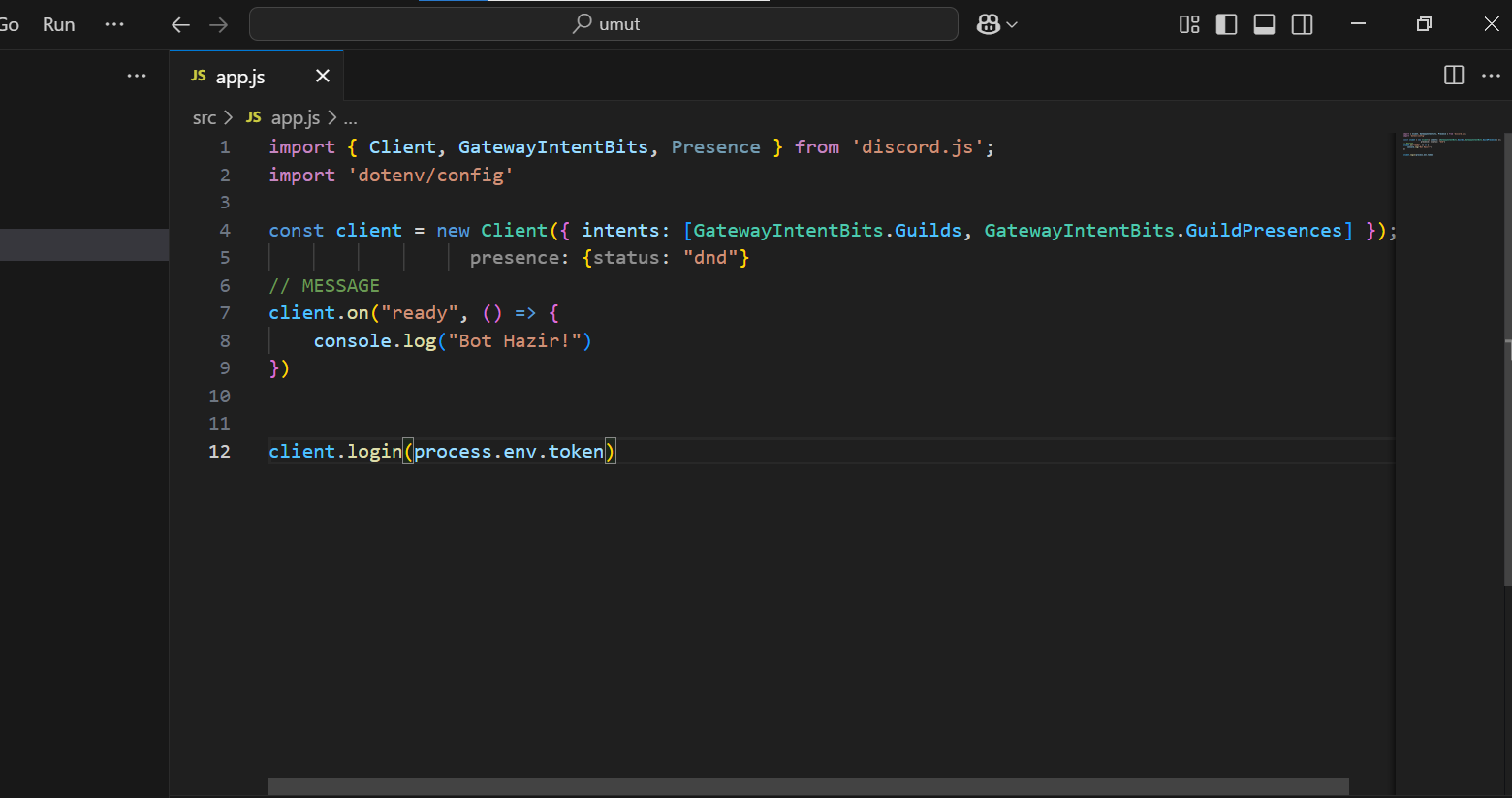
Task: Open the editor's More Actions ellipsis
Action: pos(1491,76)
